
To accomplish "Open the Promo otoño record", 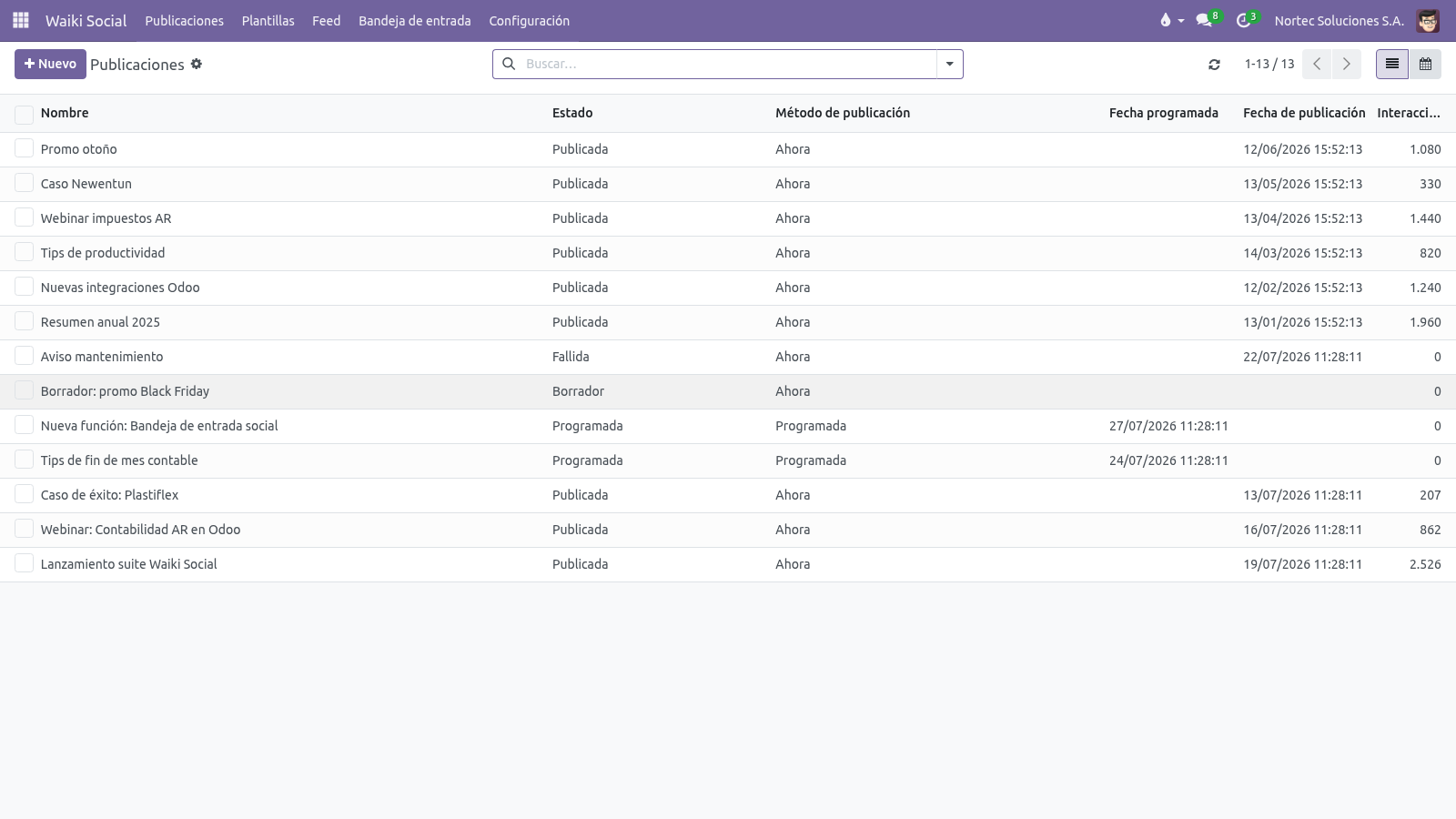I will coord(78,149).
